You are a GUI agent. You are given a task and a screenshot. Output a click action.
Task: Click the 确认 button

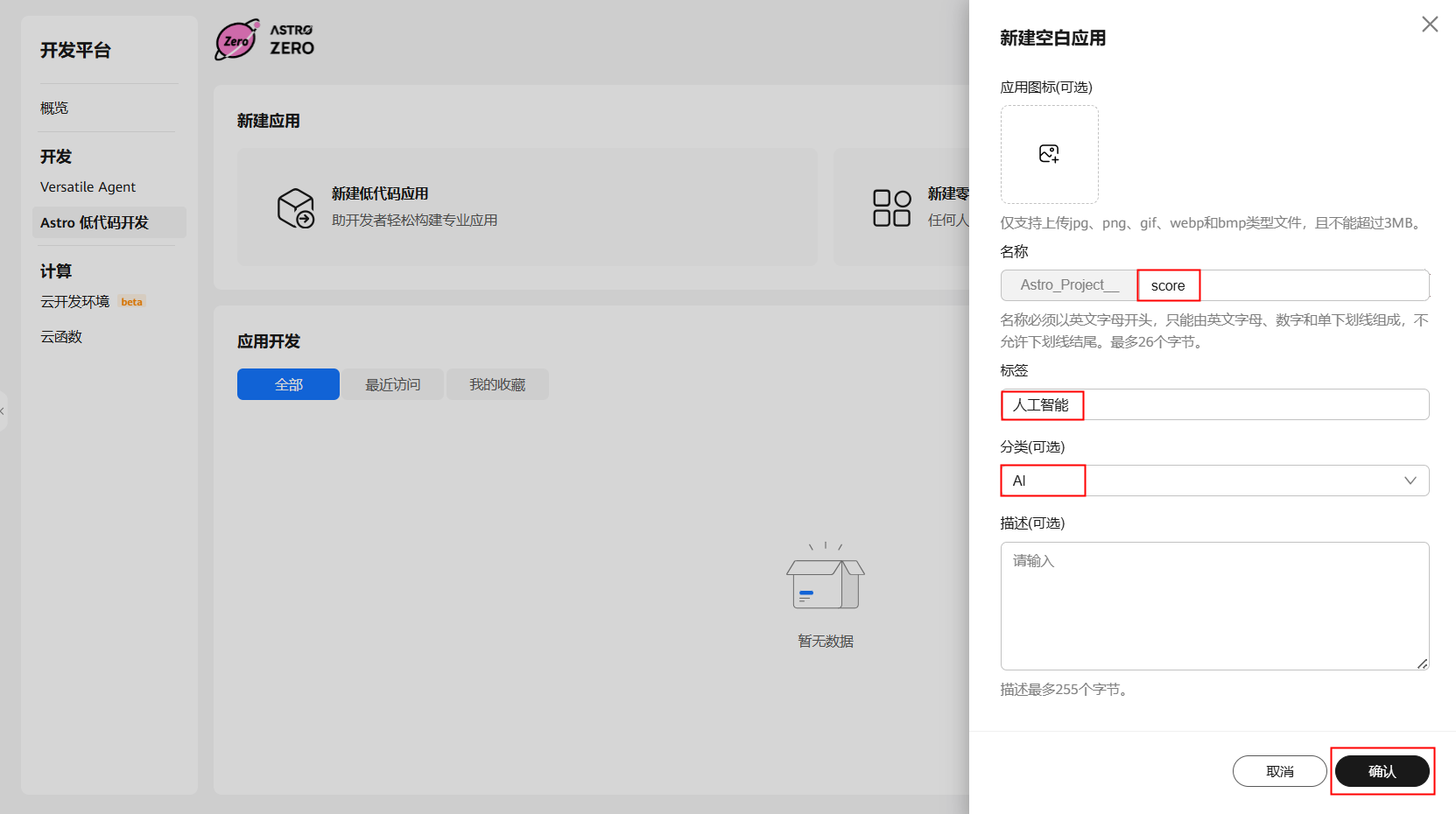point(1382,771)
